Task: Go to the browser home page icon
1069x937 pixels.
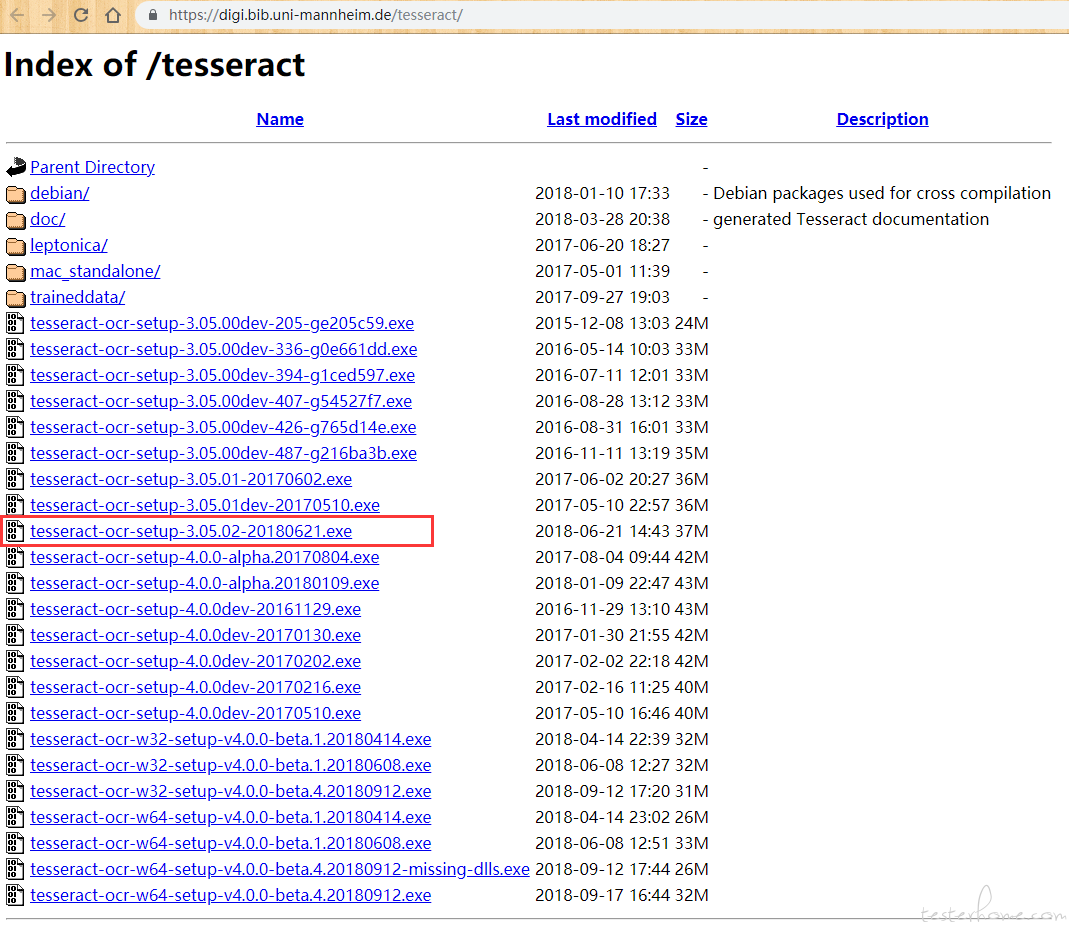Action: click(113, 14)
